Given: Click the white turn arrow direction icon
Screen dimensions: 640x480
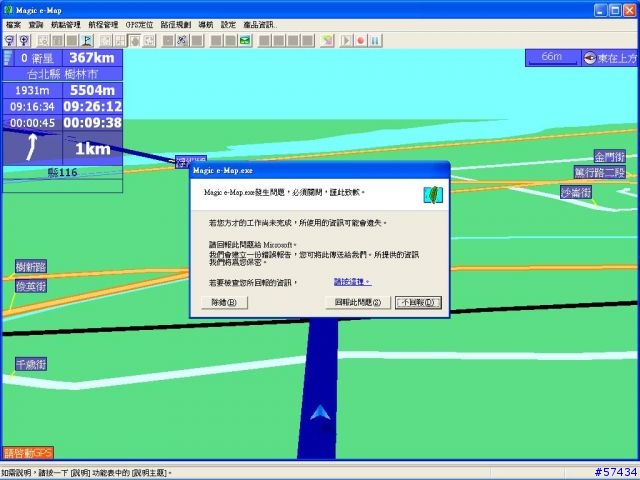Looking at the screenshot, I should [32, 147].
